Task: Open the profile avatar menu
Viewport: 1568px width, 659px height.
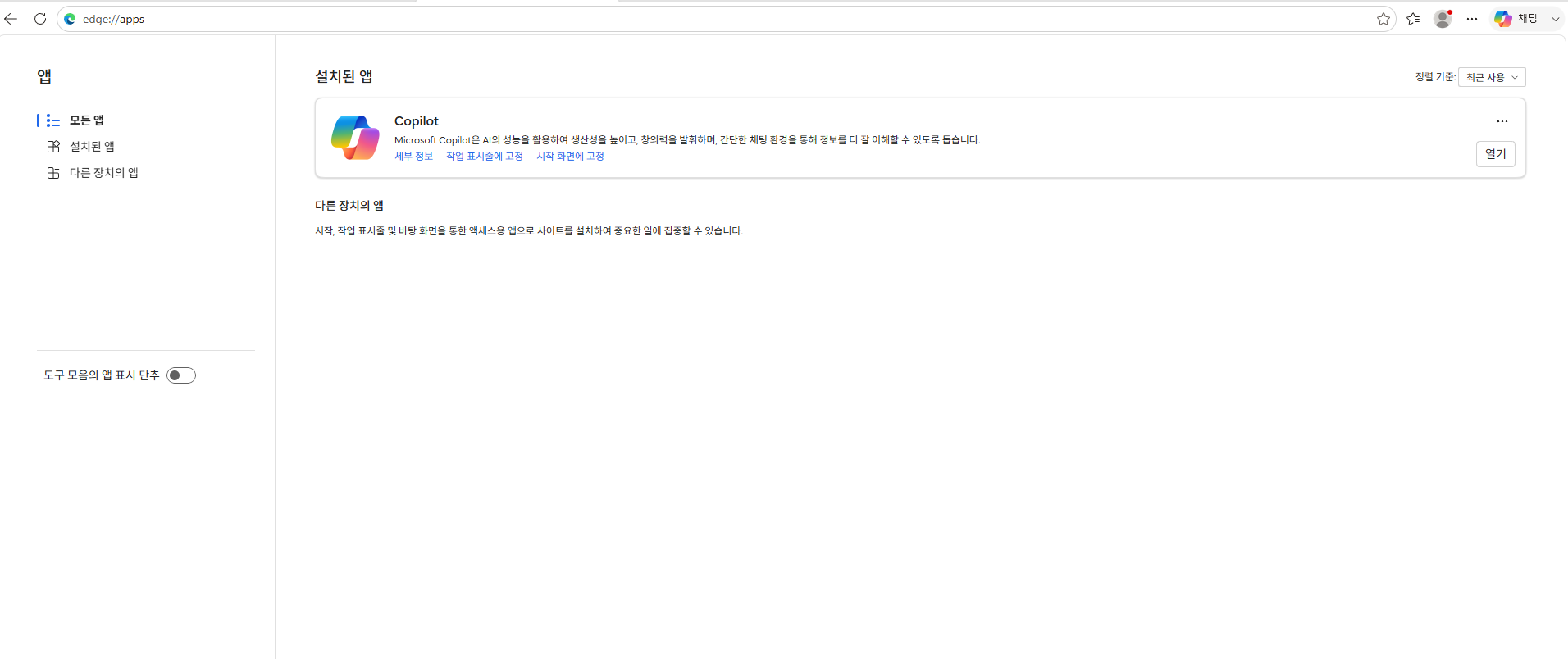Action: pyautogui.click(x=1443, y=19)
